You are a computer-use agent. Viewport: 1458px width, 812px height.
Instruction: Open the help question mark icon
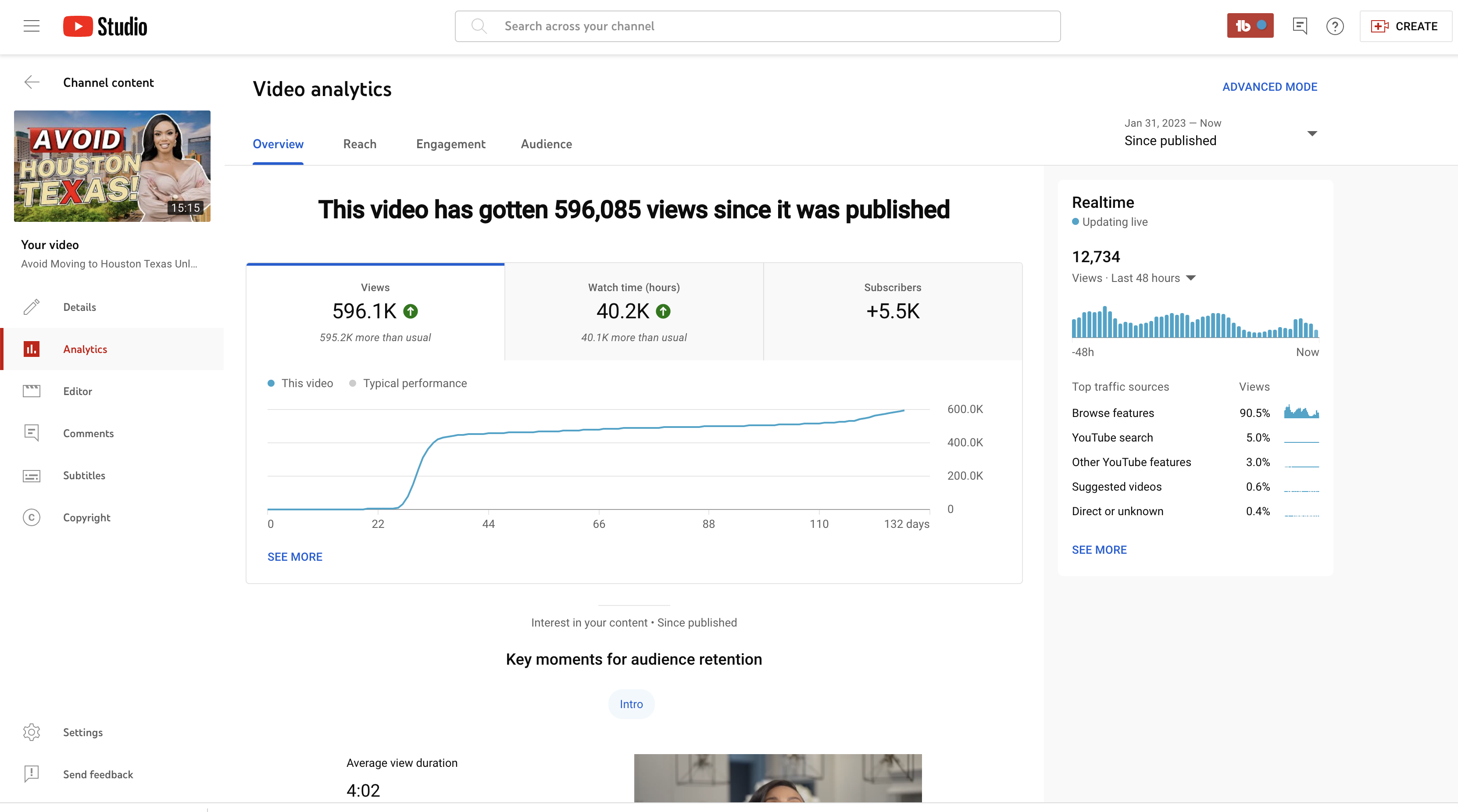click(1335, 26)
